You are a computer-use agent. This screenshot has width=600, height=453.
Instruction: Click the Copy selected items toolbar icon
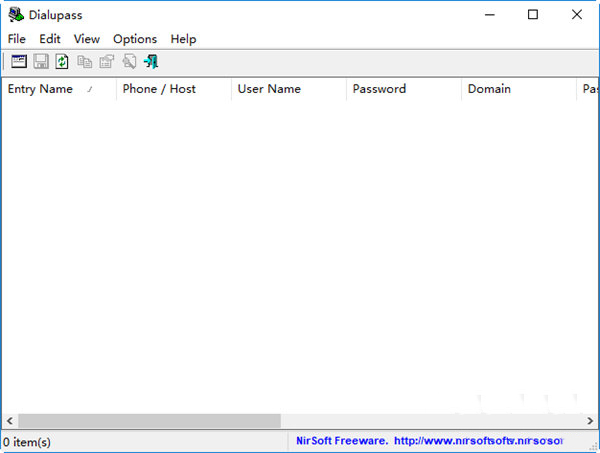tap(85, 62)
